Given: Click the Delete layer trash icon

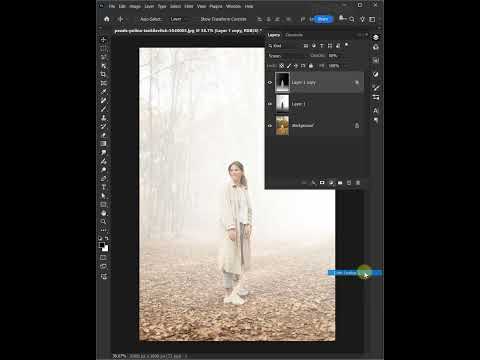Looking at the screenshot, I should coord(358,183).
